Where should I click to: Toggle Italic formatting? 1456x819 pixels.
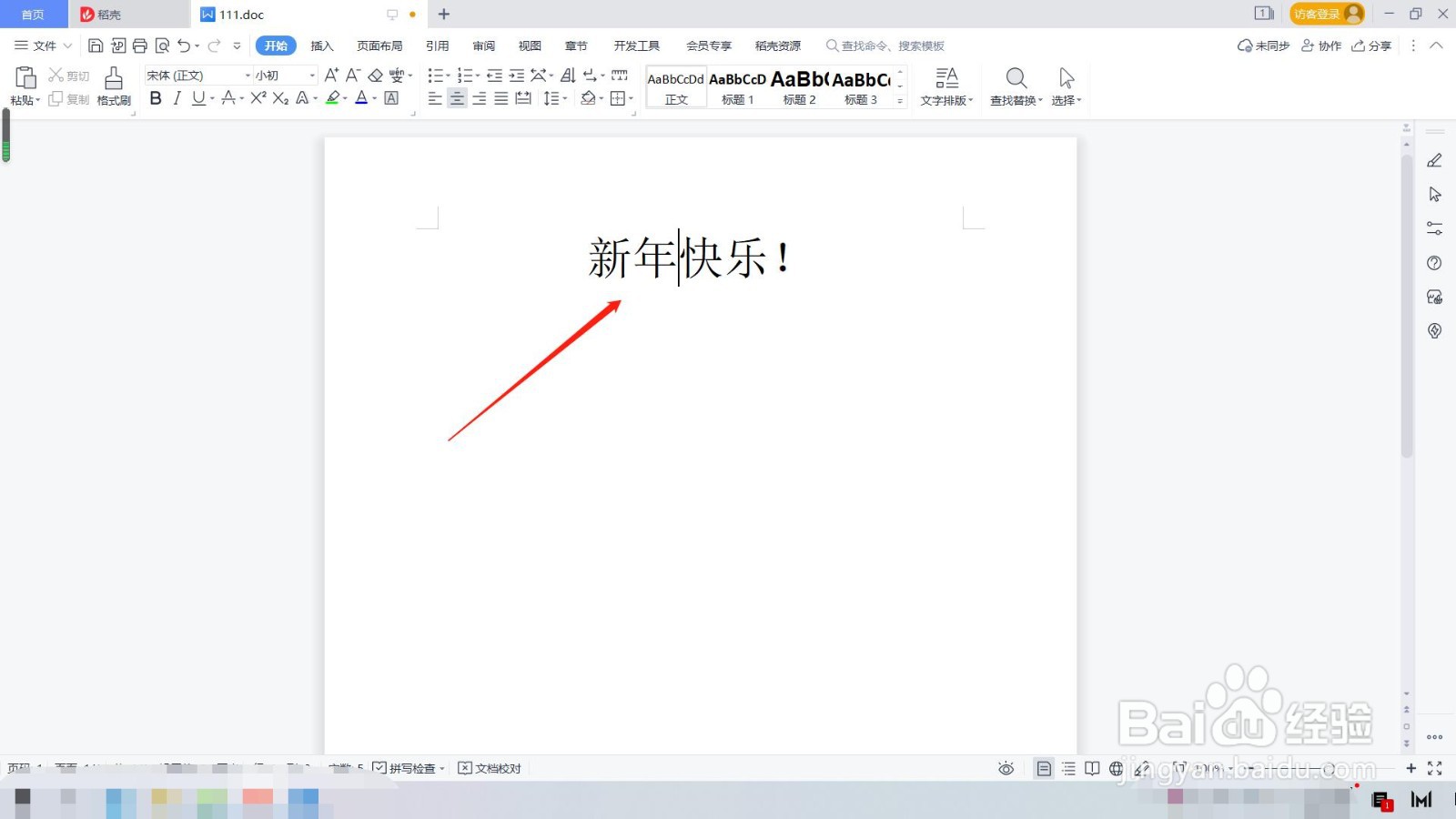click(x=177, y=98)
